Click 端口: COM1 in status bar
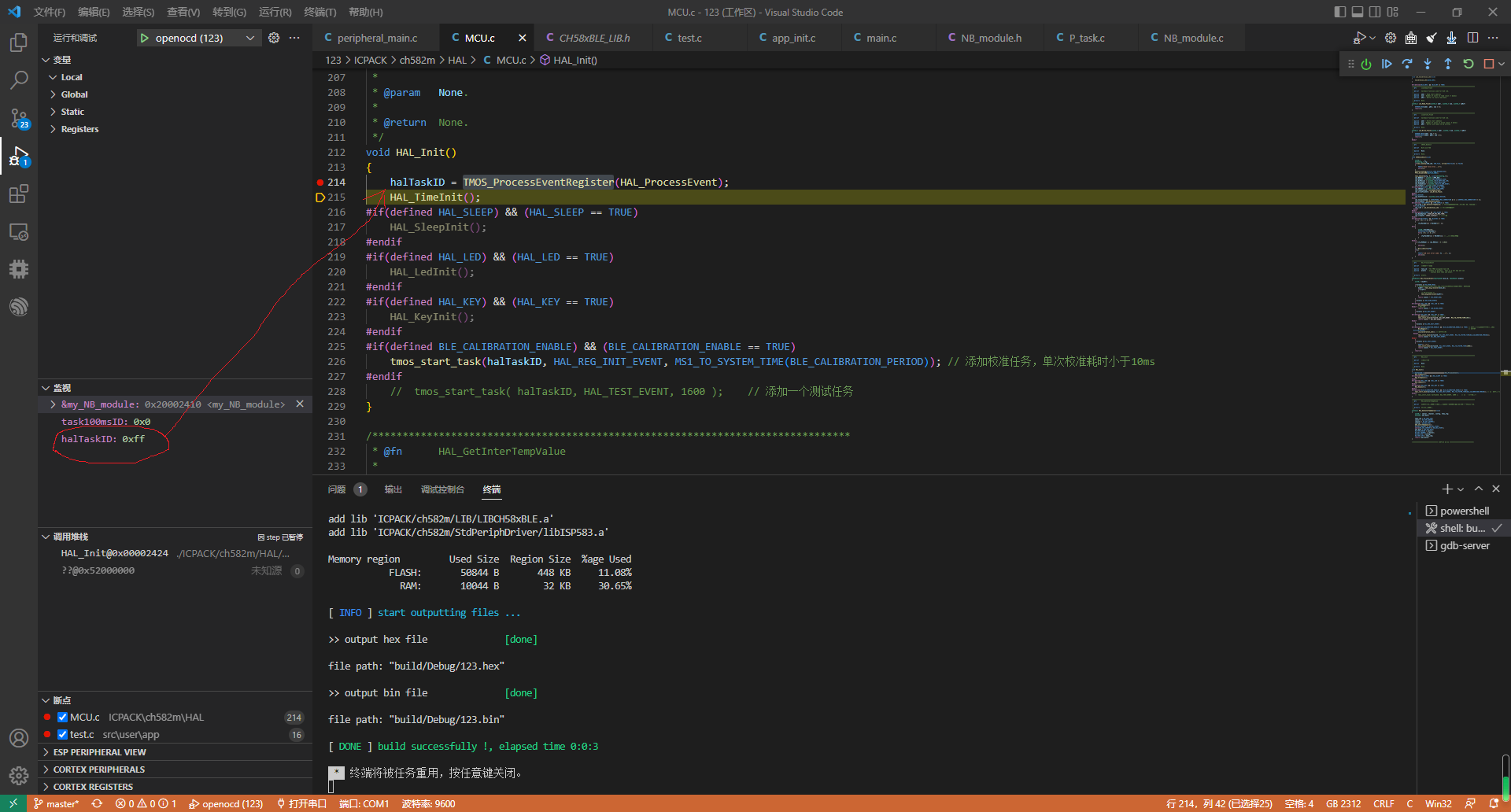The height and width of the screenshot is (812, 1511). click(364, 803)
